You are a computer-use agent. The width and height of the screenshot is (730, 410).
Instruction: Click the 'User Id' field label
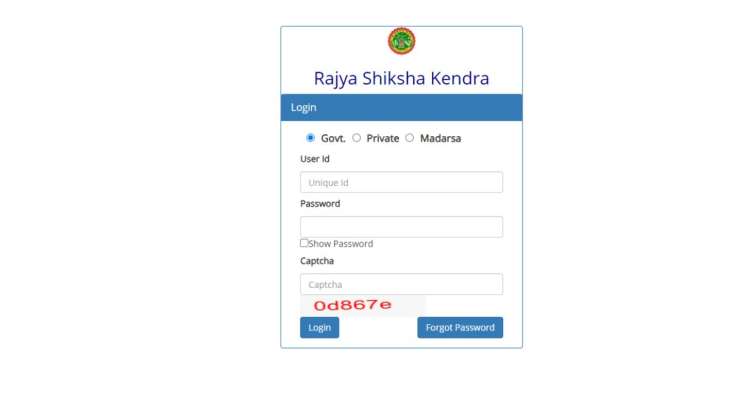coord(315,159)
